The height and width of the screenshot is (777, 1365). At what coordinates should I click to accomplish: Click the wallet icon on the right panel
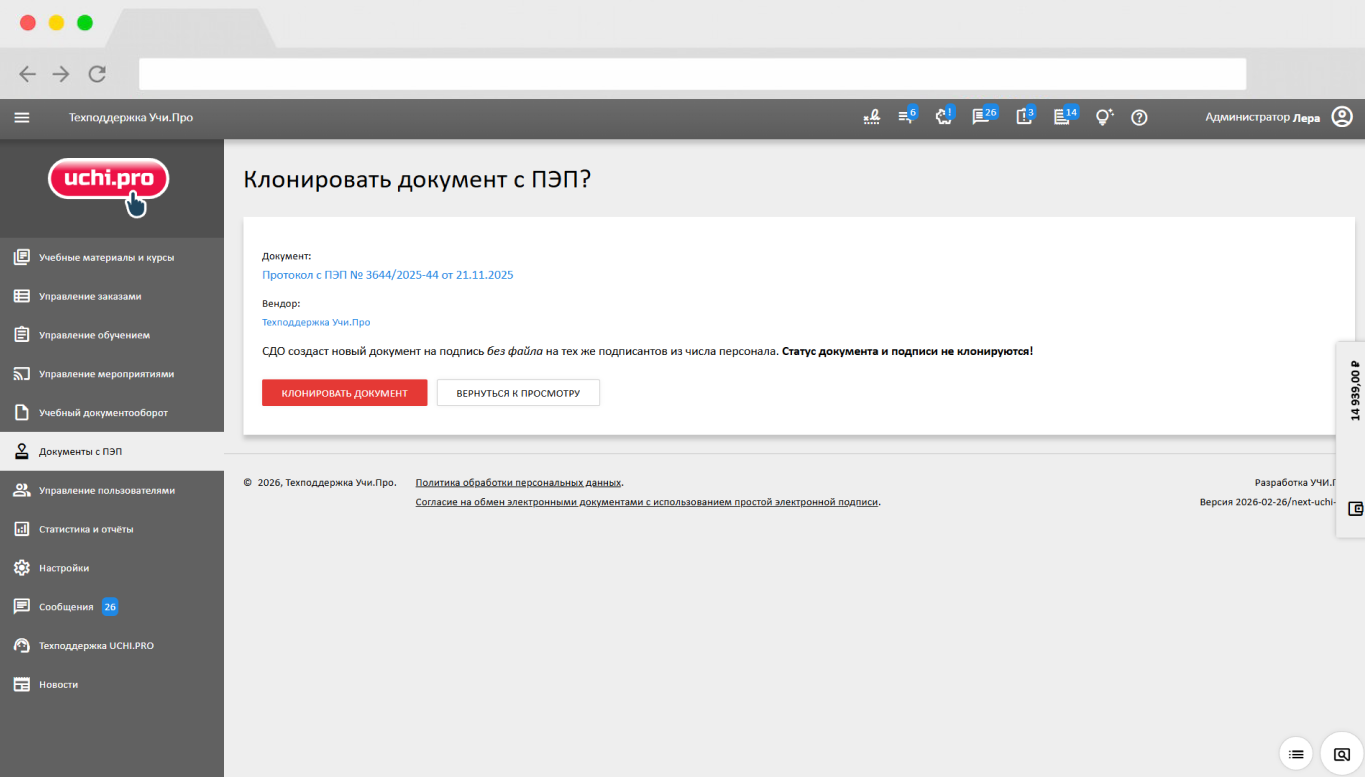coord(1355,508)
